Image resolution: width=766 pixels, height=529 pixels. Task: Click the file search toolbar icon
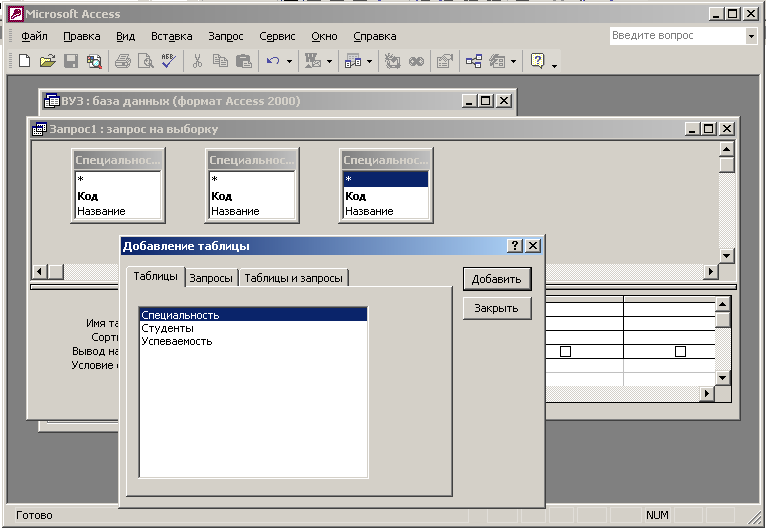click(94, 61)
